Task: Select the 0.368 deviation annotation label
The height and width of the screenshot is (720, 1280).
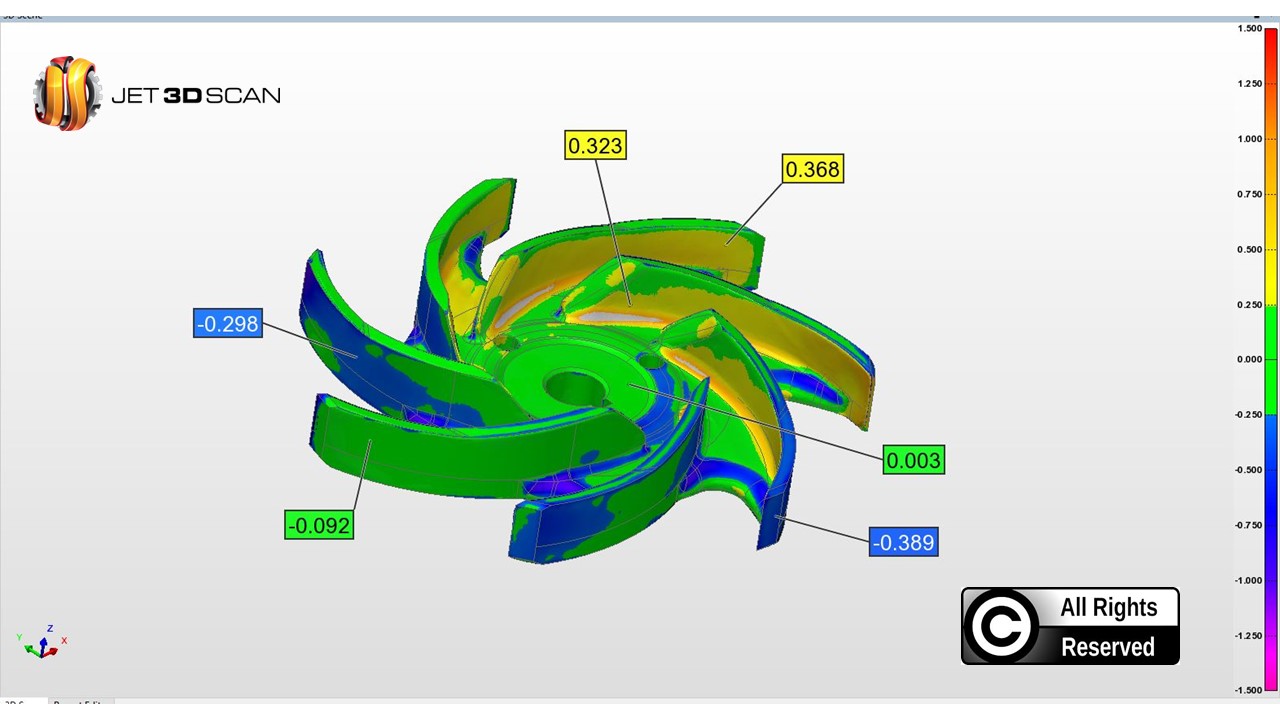Action: click(812, 170)
